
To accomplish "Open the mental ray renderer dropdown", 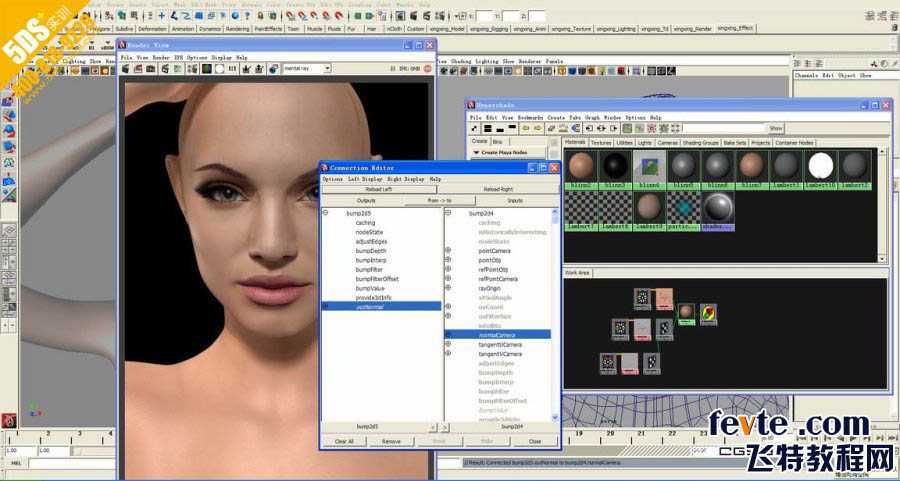I will pos(307,68).
